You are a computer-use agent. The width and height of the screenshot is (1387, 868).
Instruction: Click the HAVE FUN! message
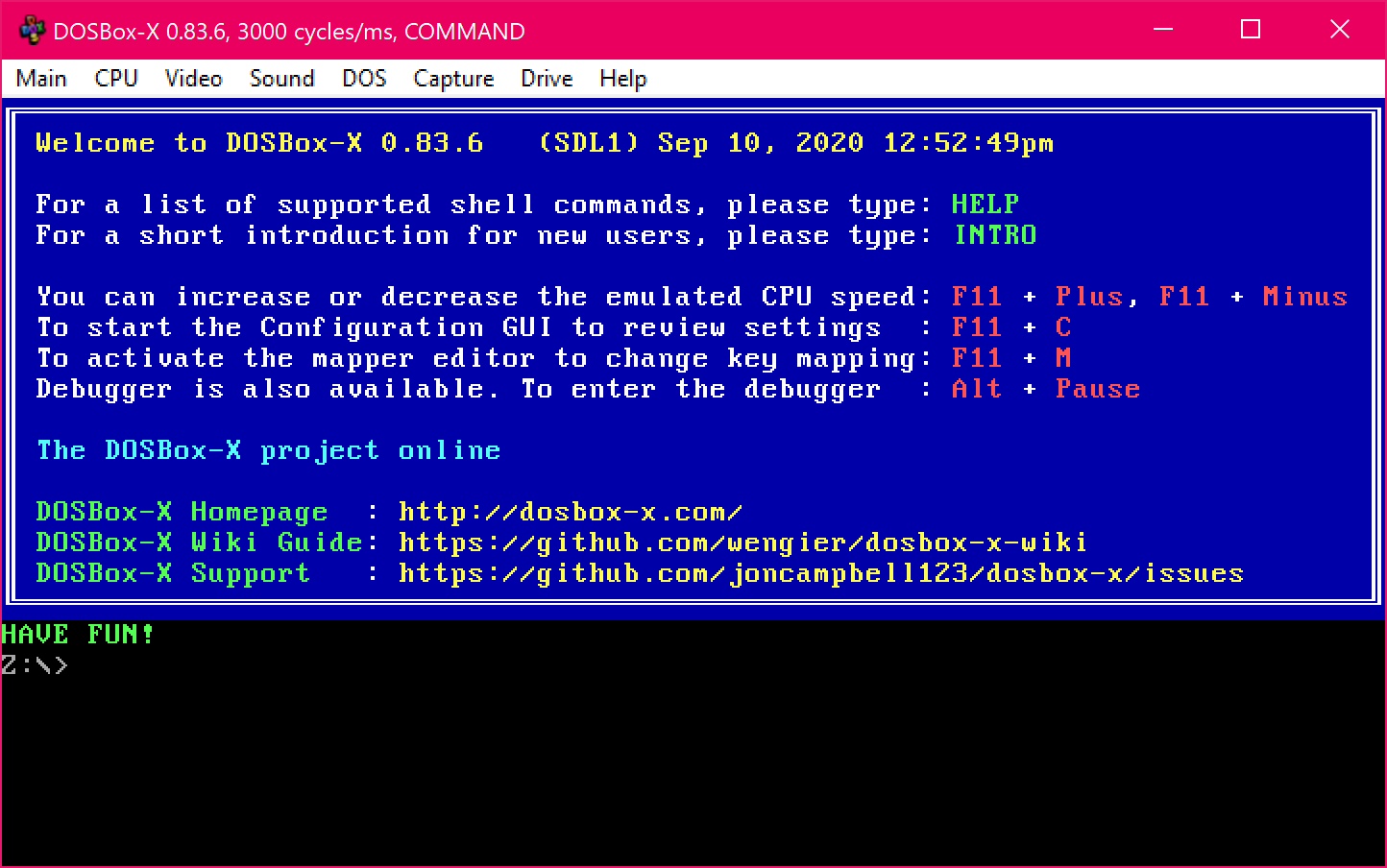pos(79,634)
